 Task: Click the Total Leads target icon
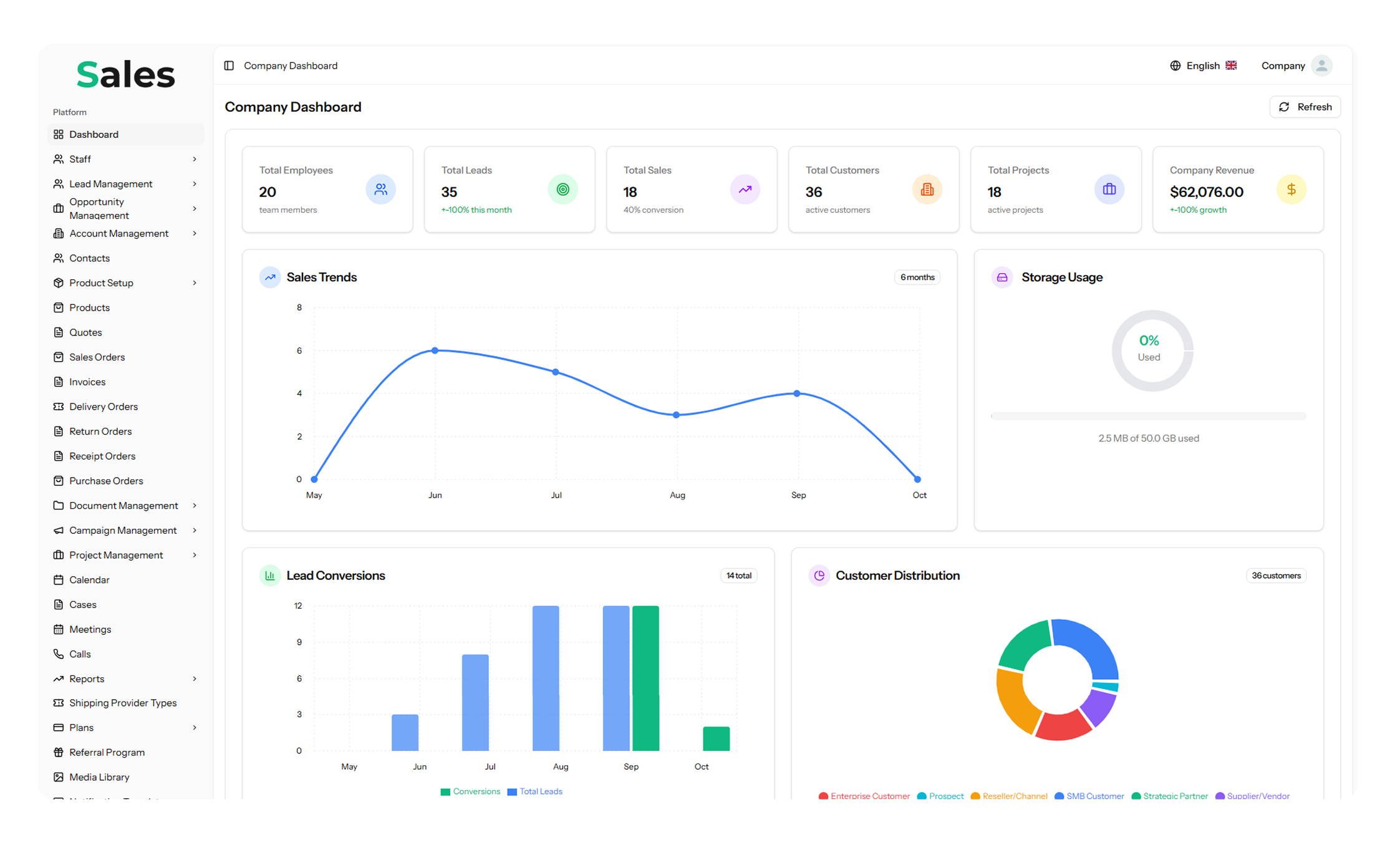(x=562, y=190)
